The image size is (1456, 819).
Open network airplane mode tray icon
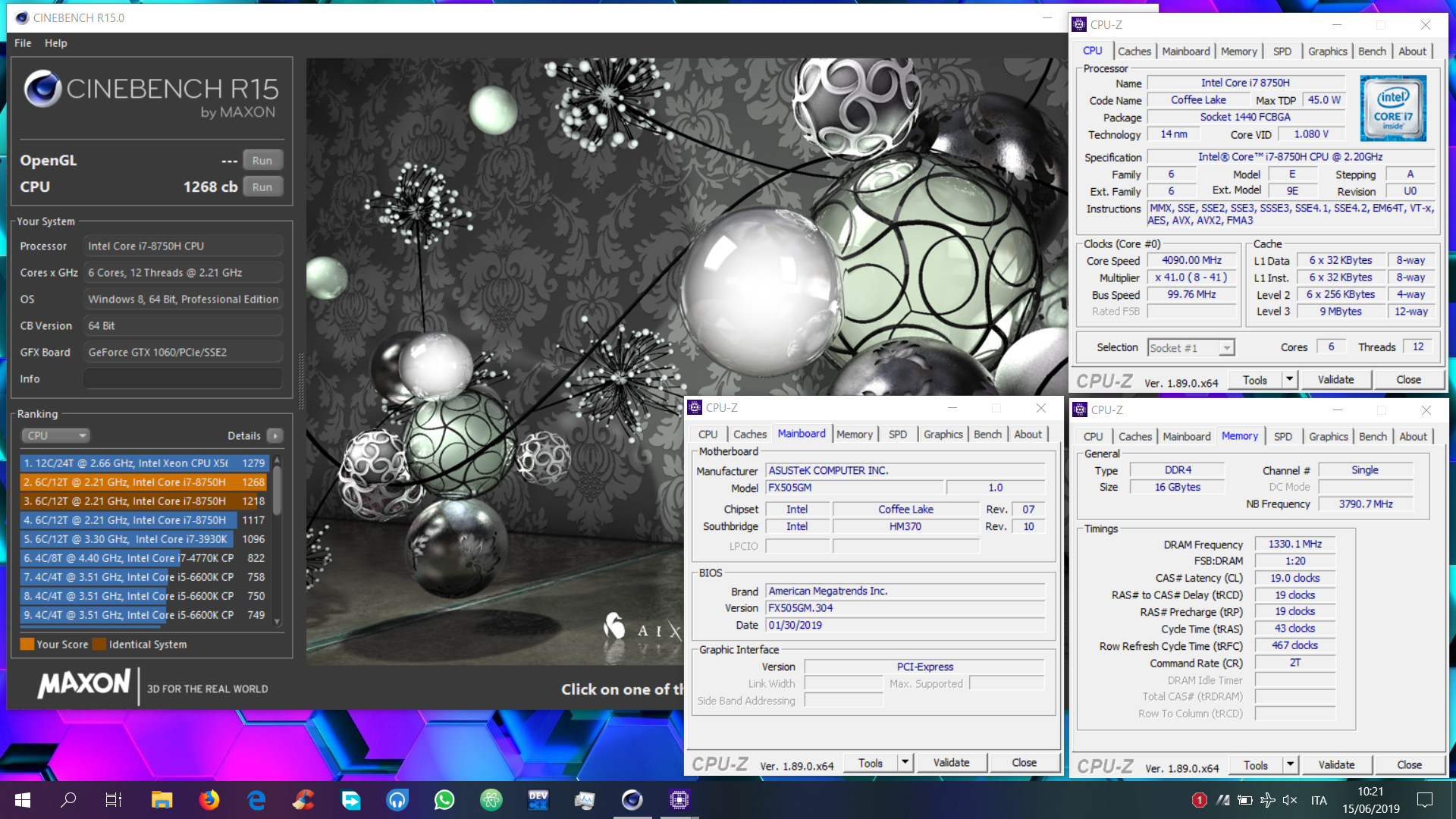(x=1267, y=800)
